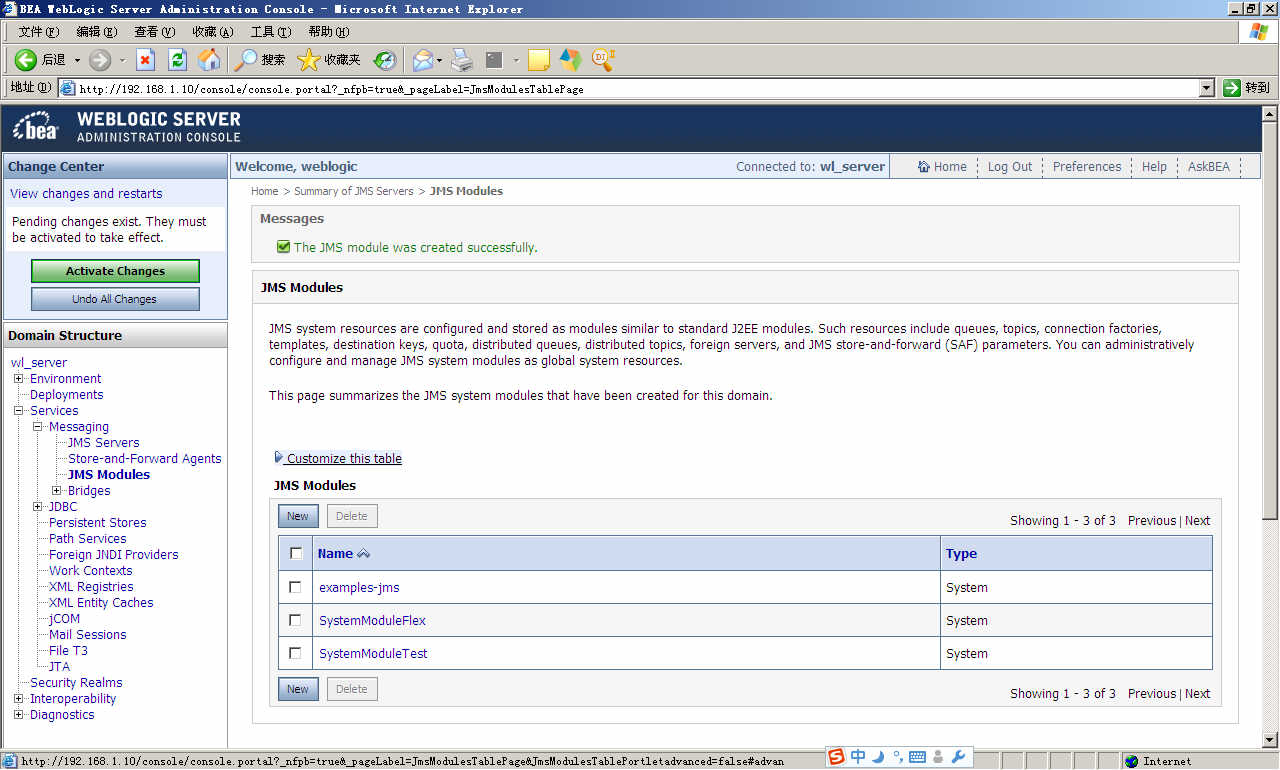
Task: Click the Internet zone globe in the status bar
Action: pos(1131,761)
